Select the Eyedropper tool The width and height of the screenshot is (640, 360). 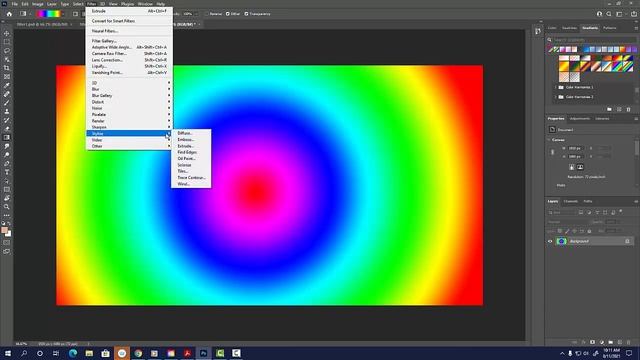tap(7, 85)
